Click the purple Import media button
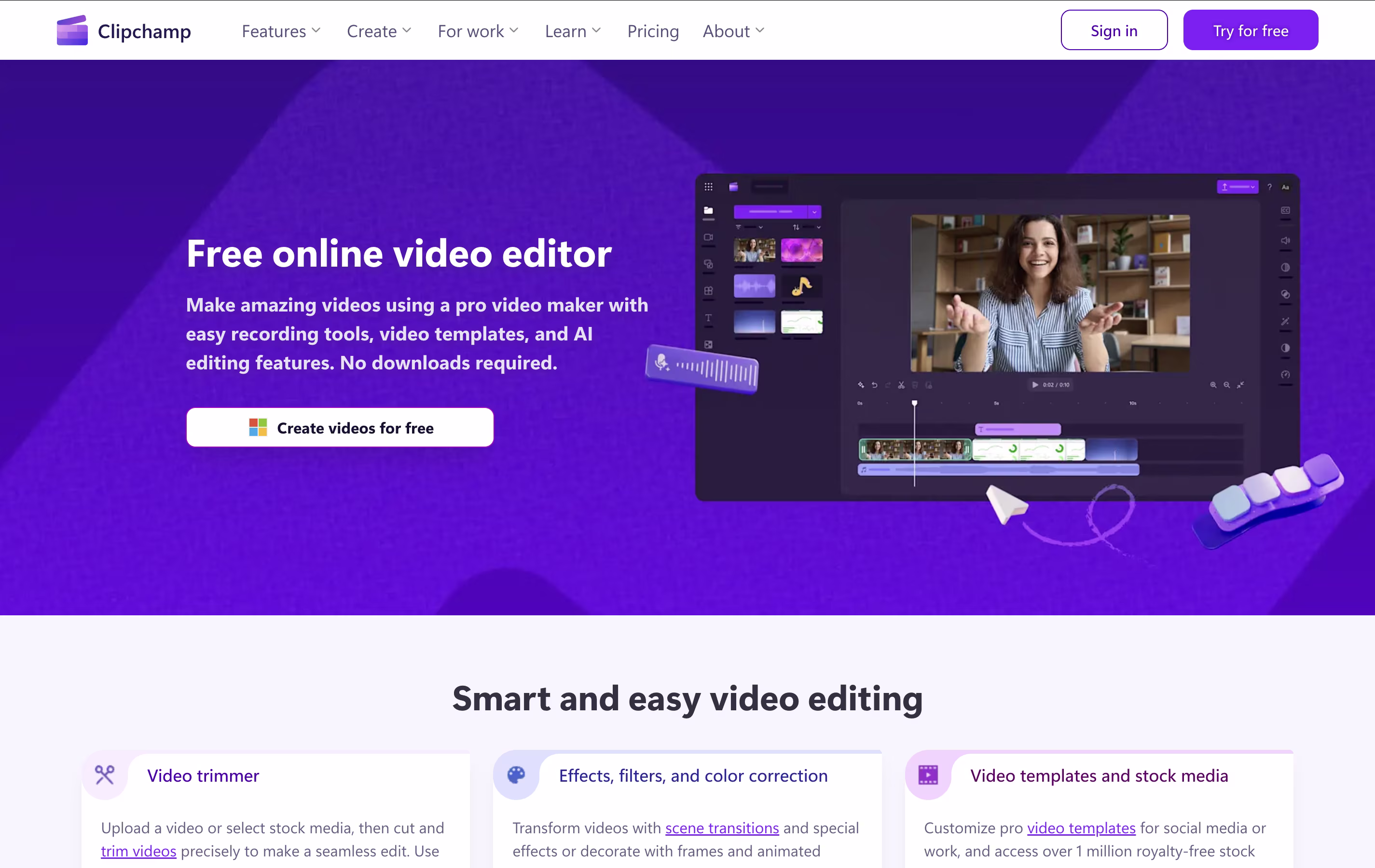Image resolution: width=1375 pixels, height=868 pixels. pos(770,212)
